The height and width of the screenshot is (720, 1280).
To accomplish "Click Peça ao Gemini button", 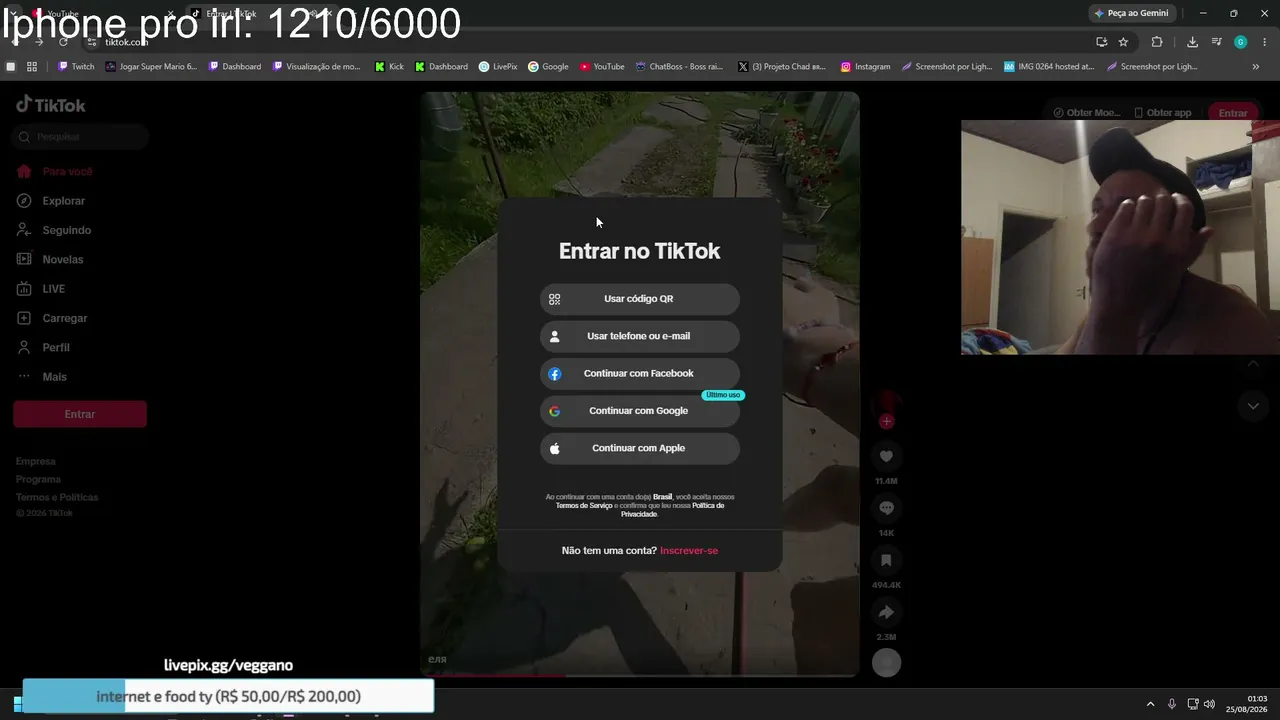I will point(1132,13).
